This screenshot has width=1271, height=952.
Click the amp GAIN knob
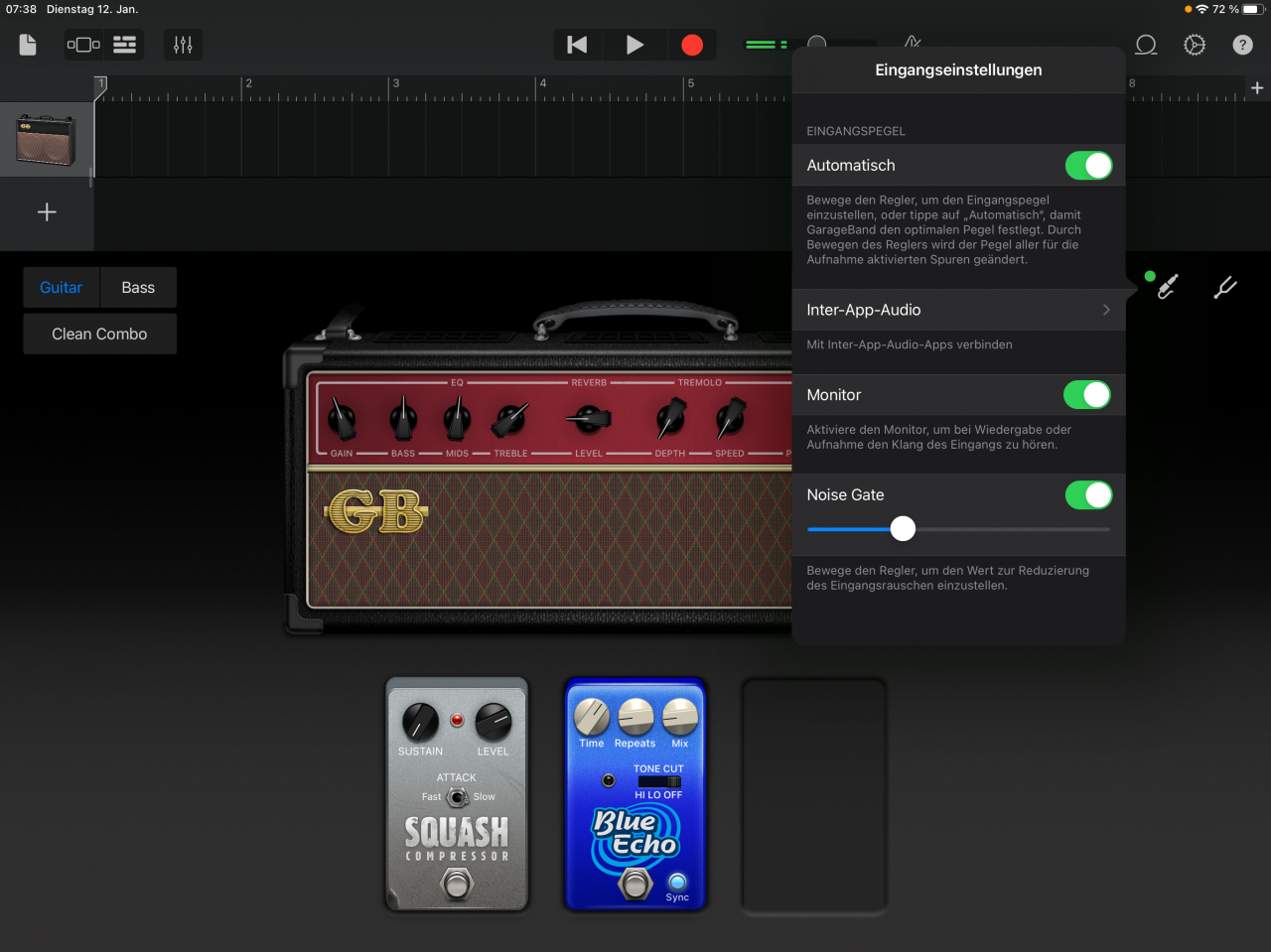pyautogui.click(x=342, y=418)
